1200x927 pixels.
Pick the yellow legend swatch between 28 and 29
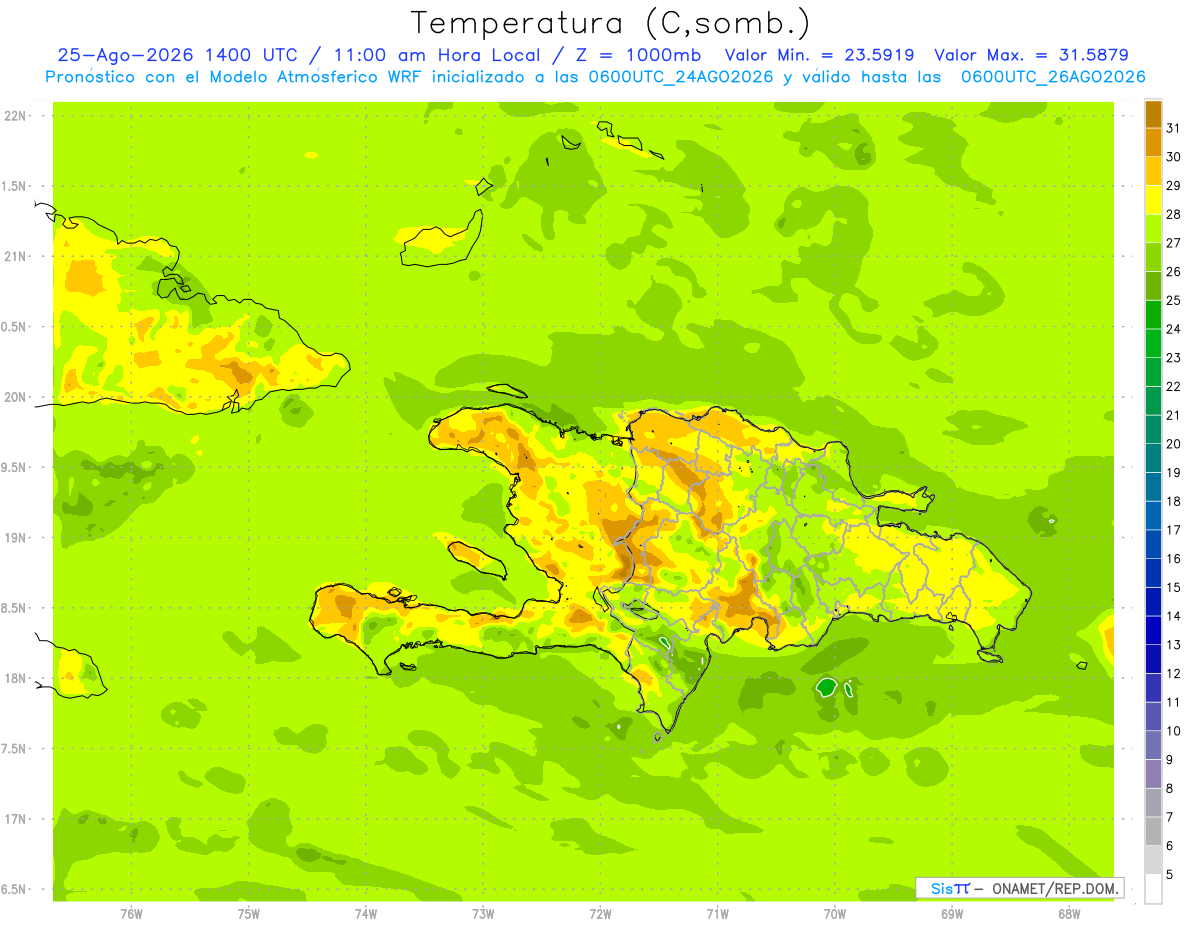(x=1153, y=199)
